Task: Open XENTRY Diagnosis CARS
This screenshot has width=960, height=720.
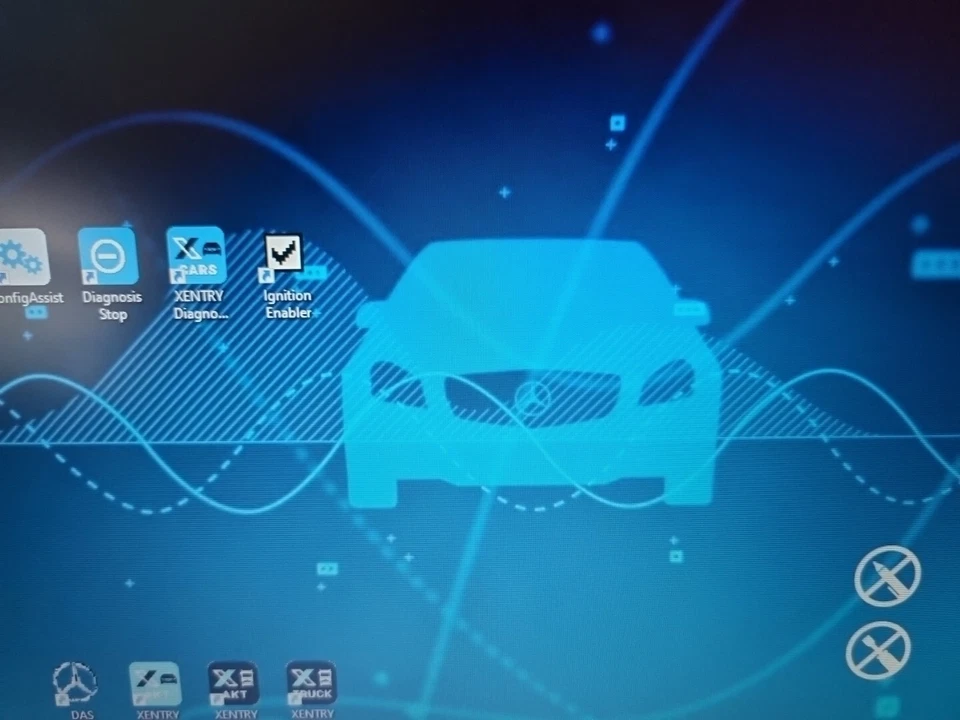Action: [x=196, y=253]
